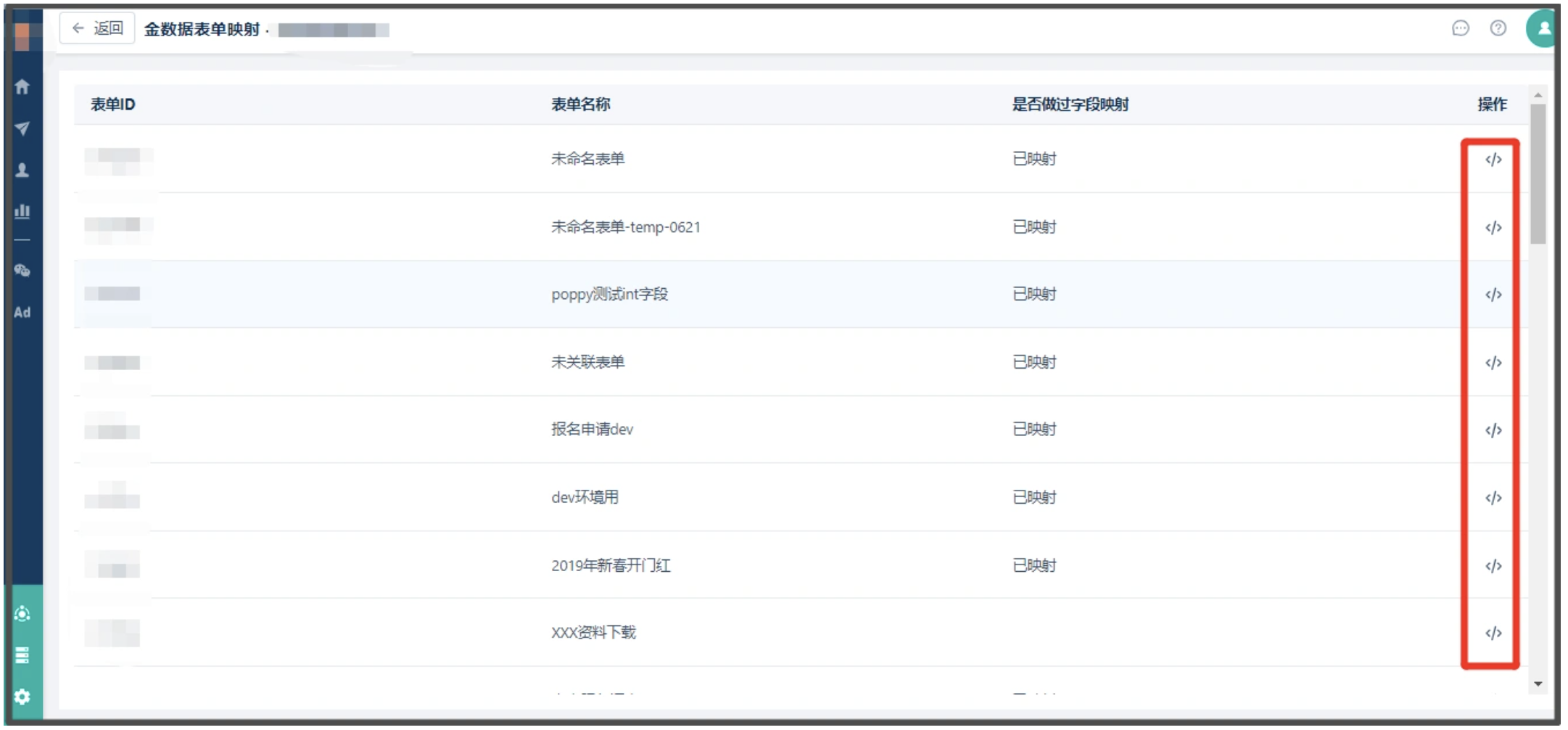Click 已映射 status in 报名申请dev row
This screenshot has height=730, width=1568.
tap(1034, 430)
